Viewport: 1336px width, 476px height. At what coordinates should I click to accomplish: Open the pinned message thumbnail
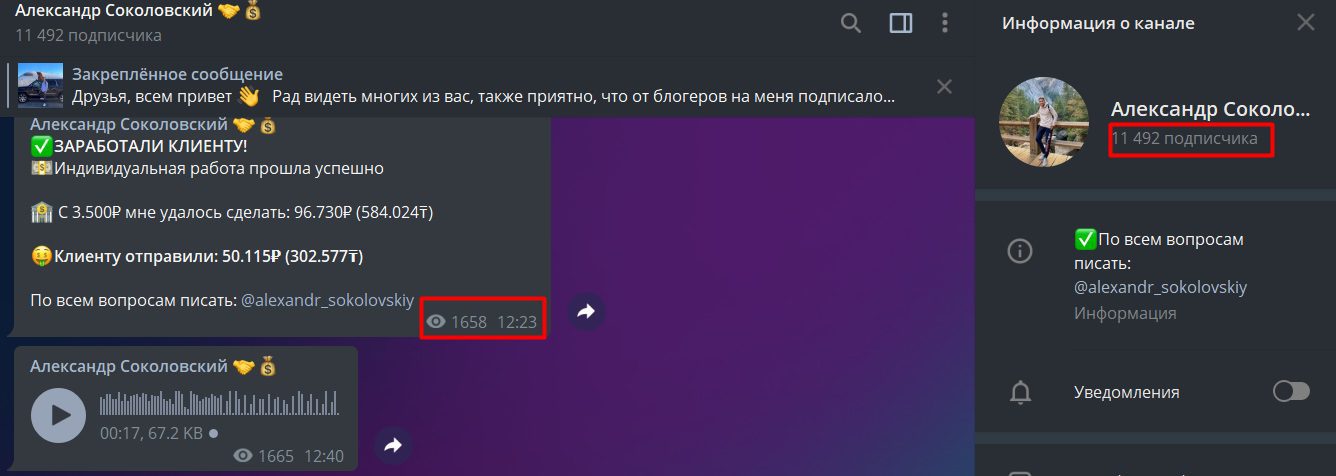coord(41,85)
